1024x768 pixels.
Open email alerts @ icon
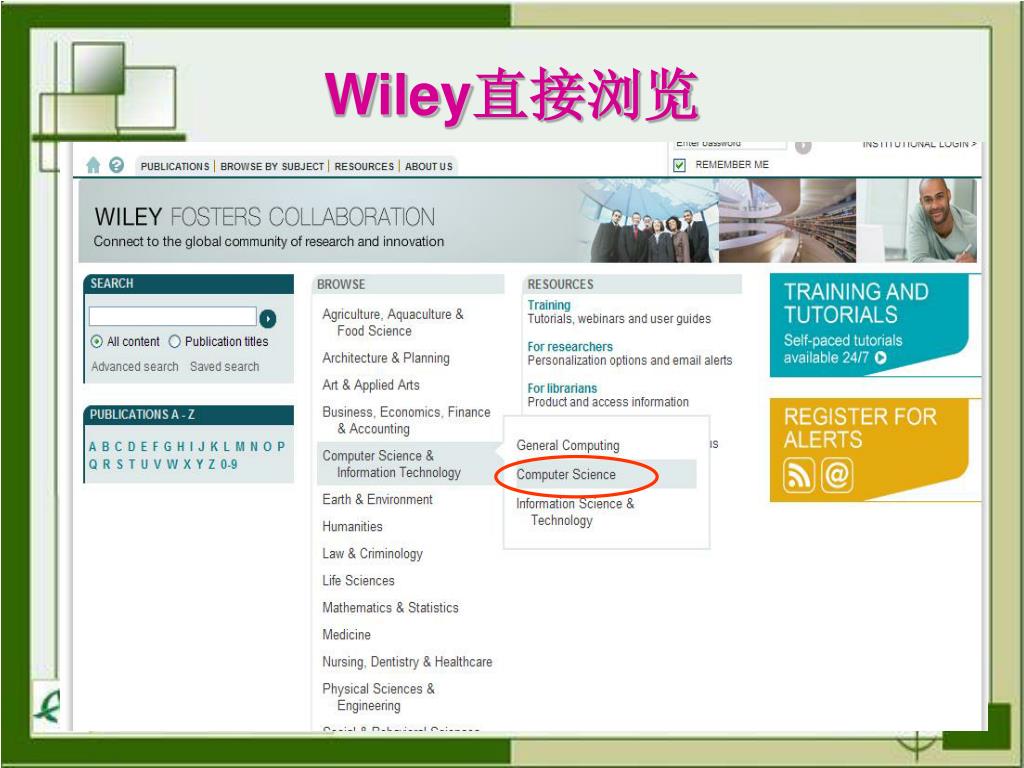pyautogui.click(x=837, y=475)
